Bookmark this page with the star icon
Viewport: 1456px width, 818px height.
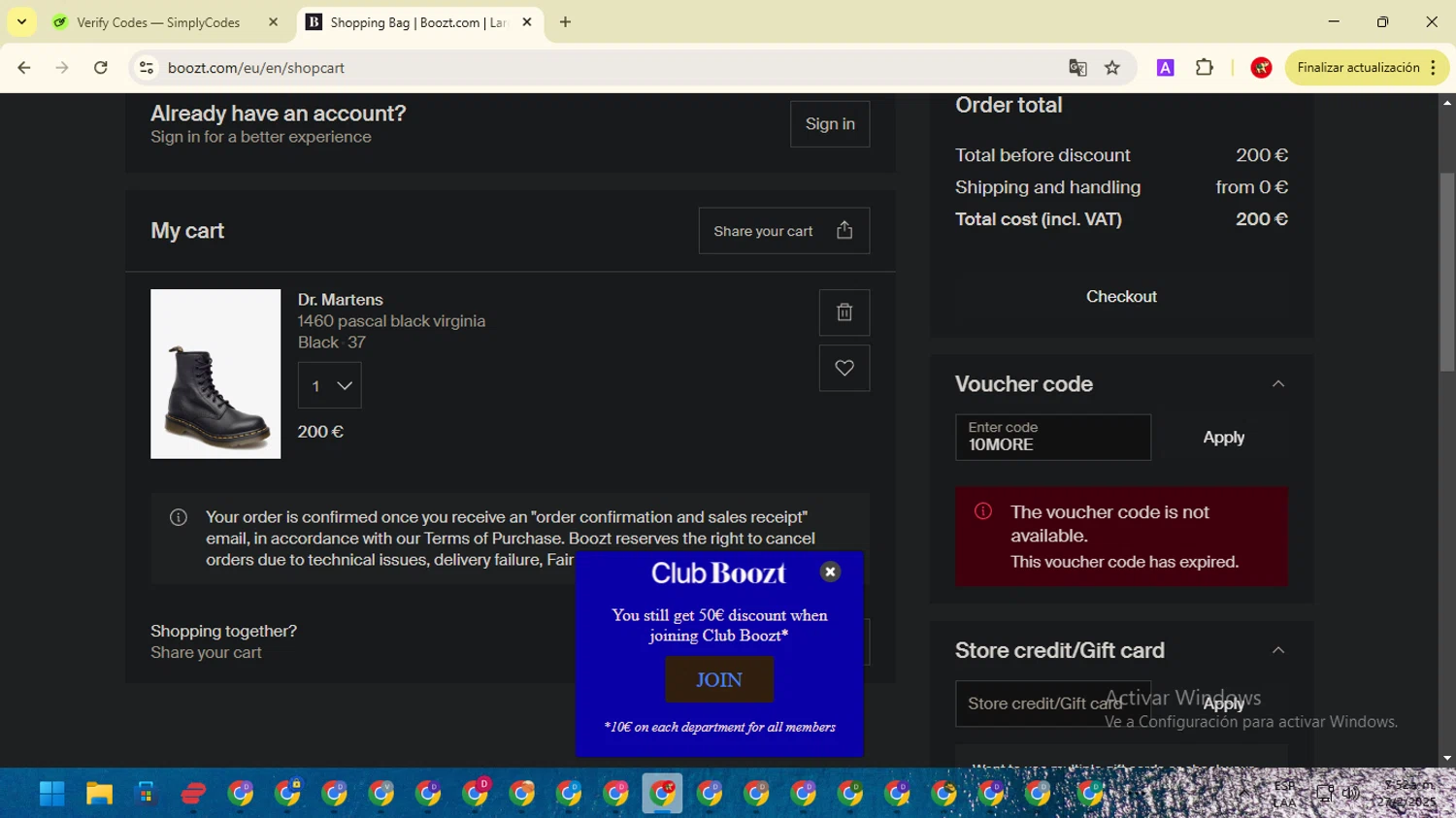pos(1112,68)
